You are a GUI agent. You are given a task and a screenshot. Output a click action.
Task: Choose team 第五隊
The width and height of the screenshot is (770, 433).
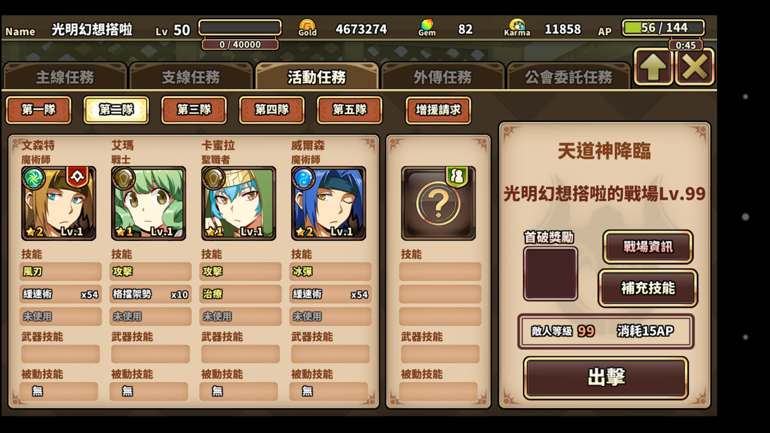click(350, 109)
